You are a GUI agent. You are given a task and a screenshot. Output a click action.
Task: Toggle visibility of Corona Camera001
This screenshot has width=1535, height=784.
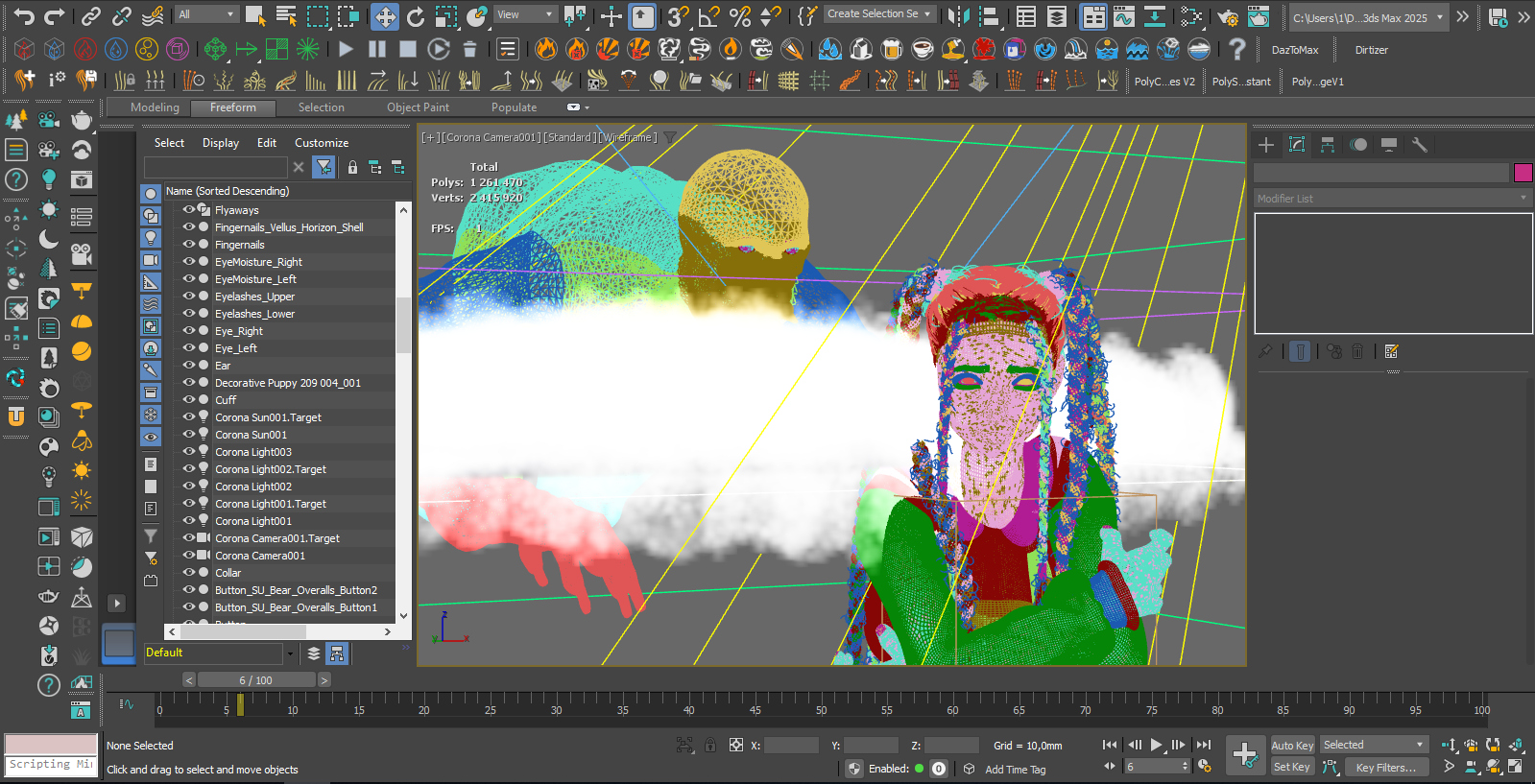point(189,555)
